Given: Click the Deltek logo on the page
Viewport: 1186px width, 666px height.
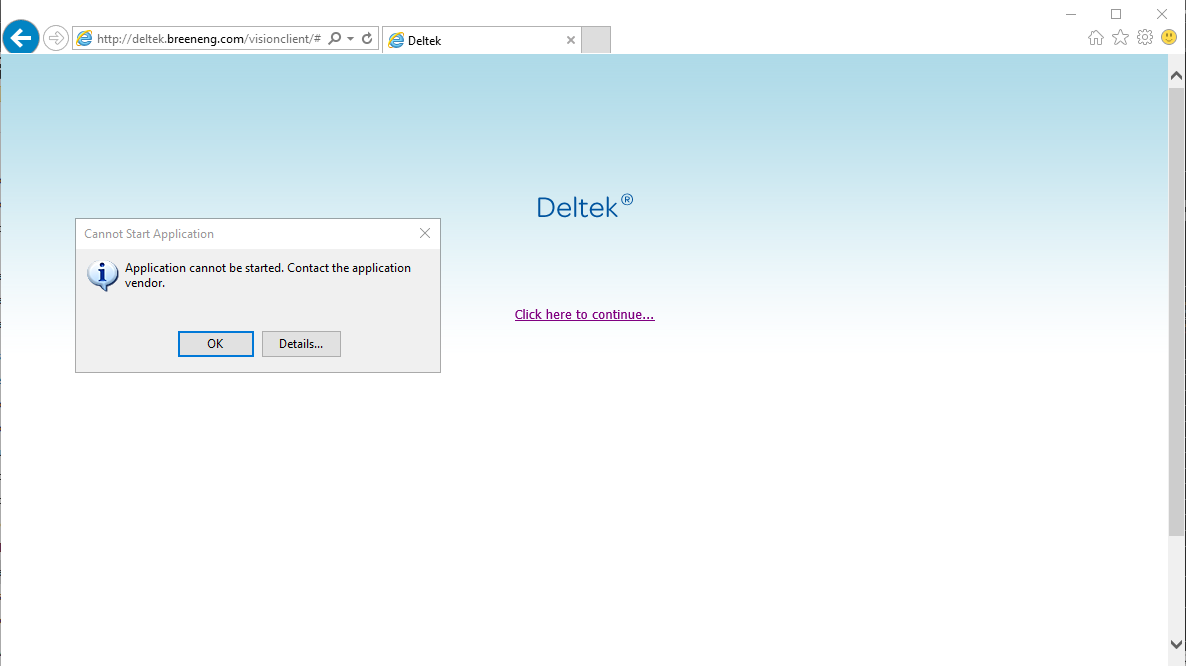Looking at the screenshot, I should pyautogui.click(x=585, y=206).
